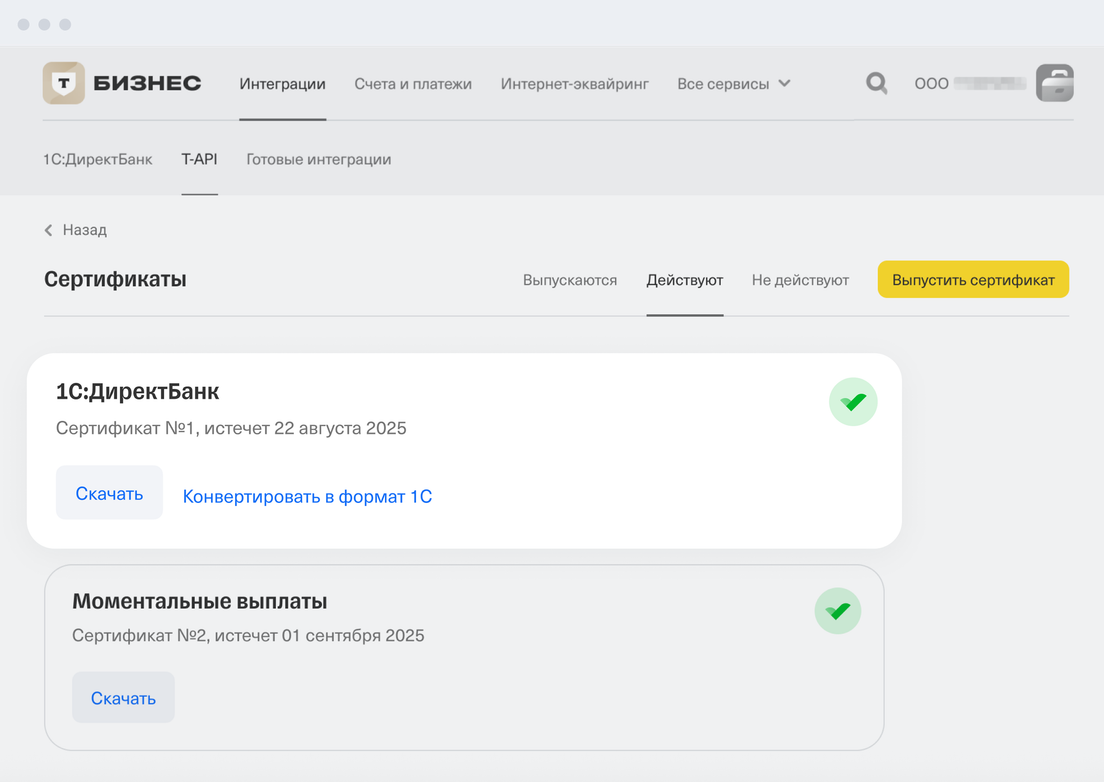Select the Действуют certificates tab
Screen dimensions: 1104x782
(x=684, y=280)
